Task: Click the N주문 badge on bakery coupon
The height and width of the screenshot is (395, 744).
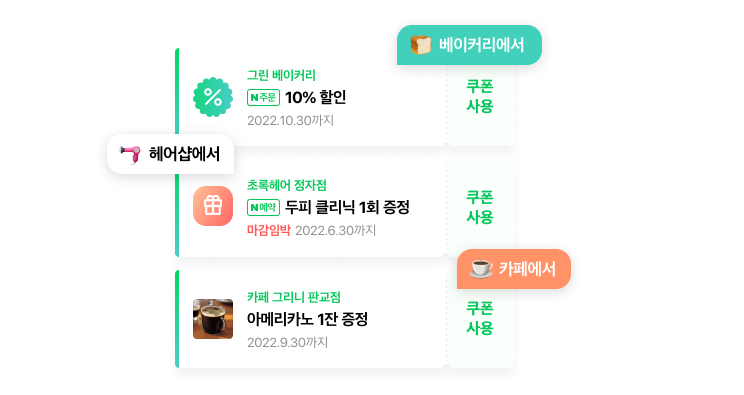Action: pos(263,97)
